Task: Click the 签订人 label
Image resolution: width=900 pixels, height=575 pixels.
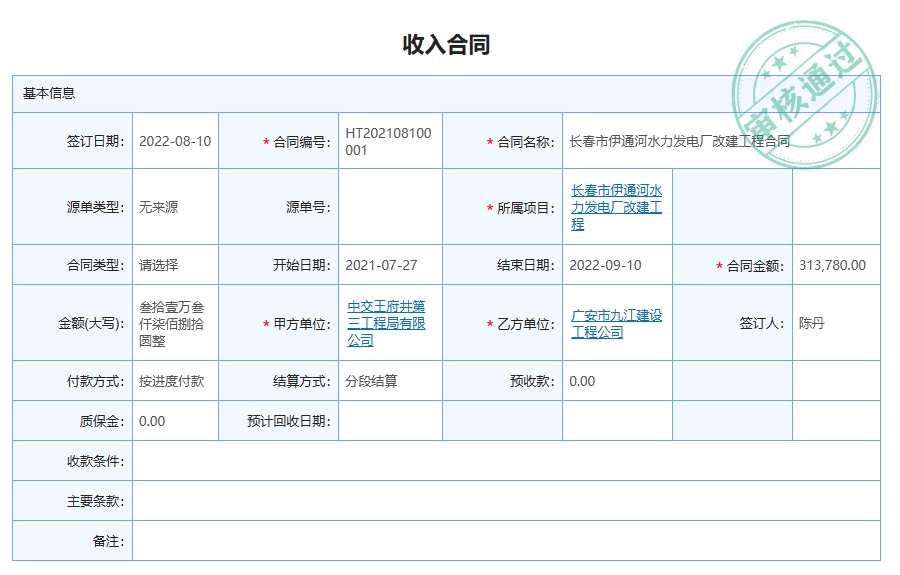Action: click(762, 323)
